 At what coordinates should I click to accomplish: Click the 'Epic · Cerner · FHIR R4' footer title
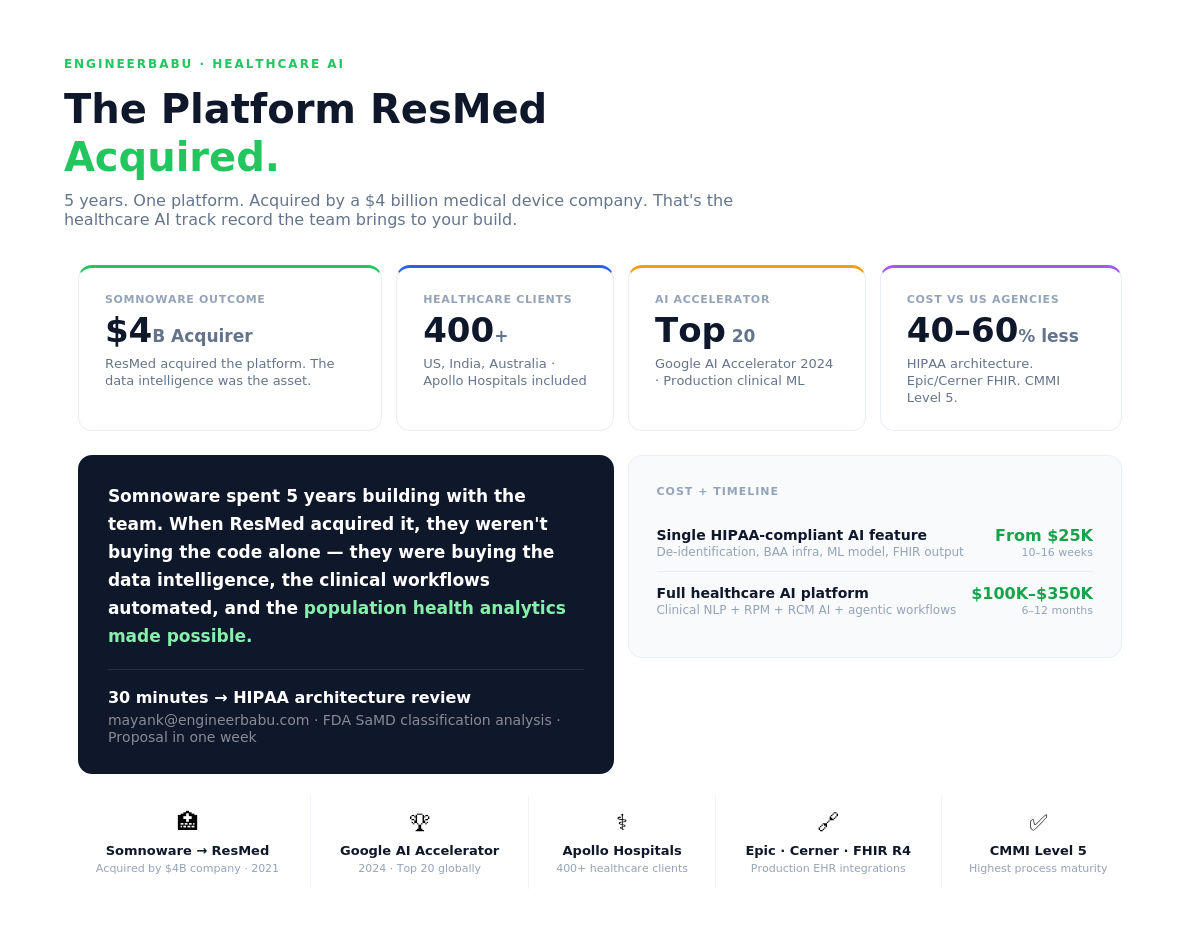click(x=828, y=851)
